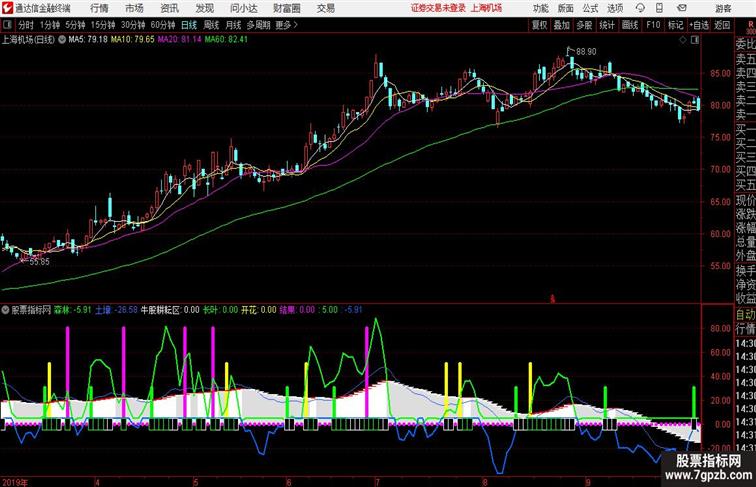Click the 复权 button
Screen dimensions: 756x487
(540, 25)
